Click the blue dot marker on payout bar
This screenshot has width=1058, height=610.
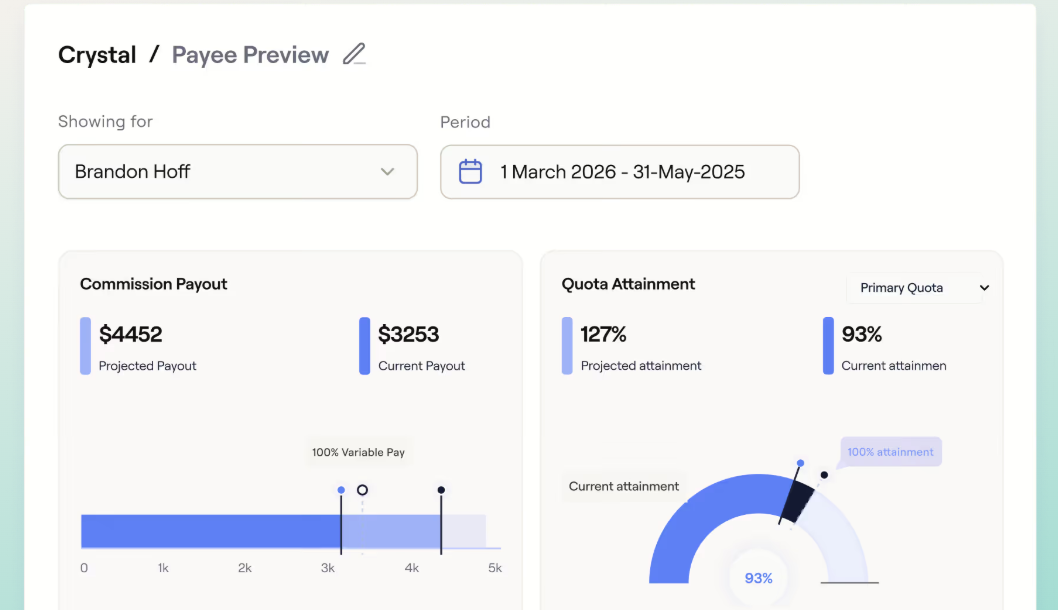[341, 490]
